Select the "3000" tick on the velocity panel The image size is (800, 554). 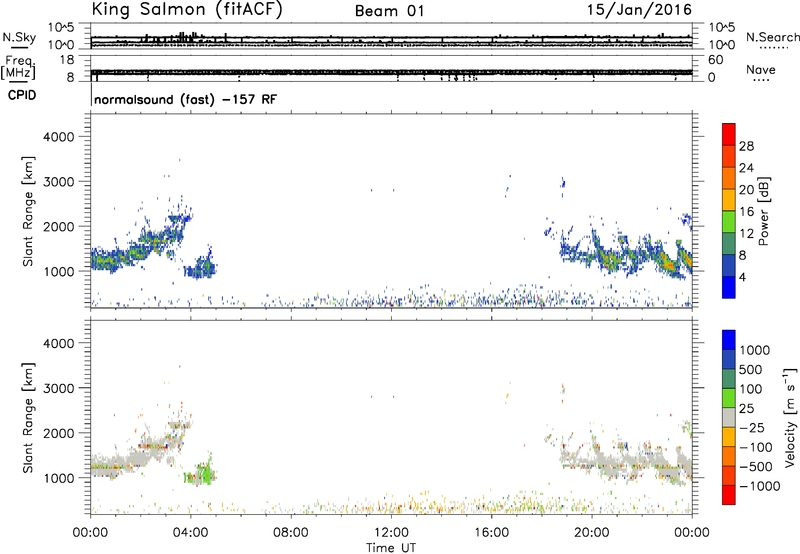(x=58, y=388)
